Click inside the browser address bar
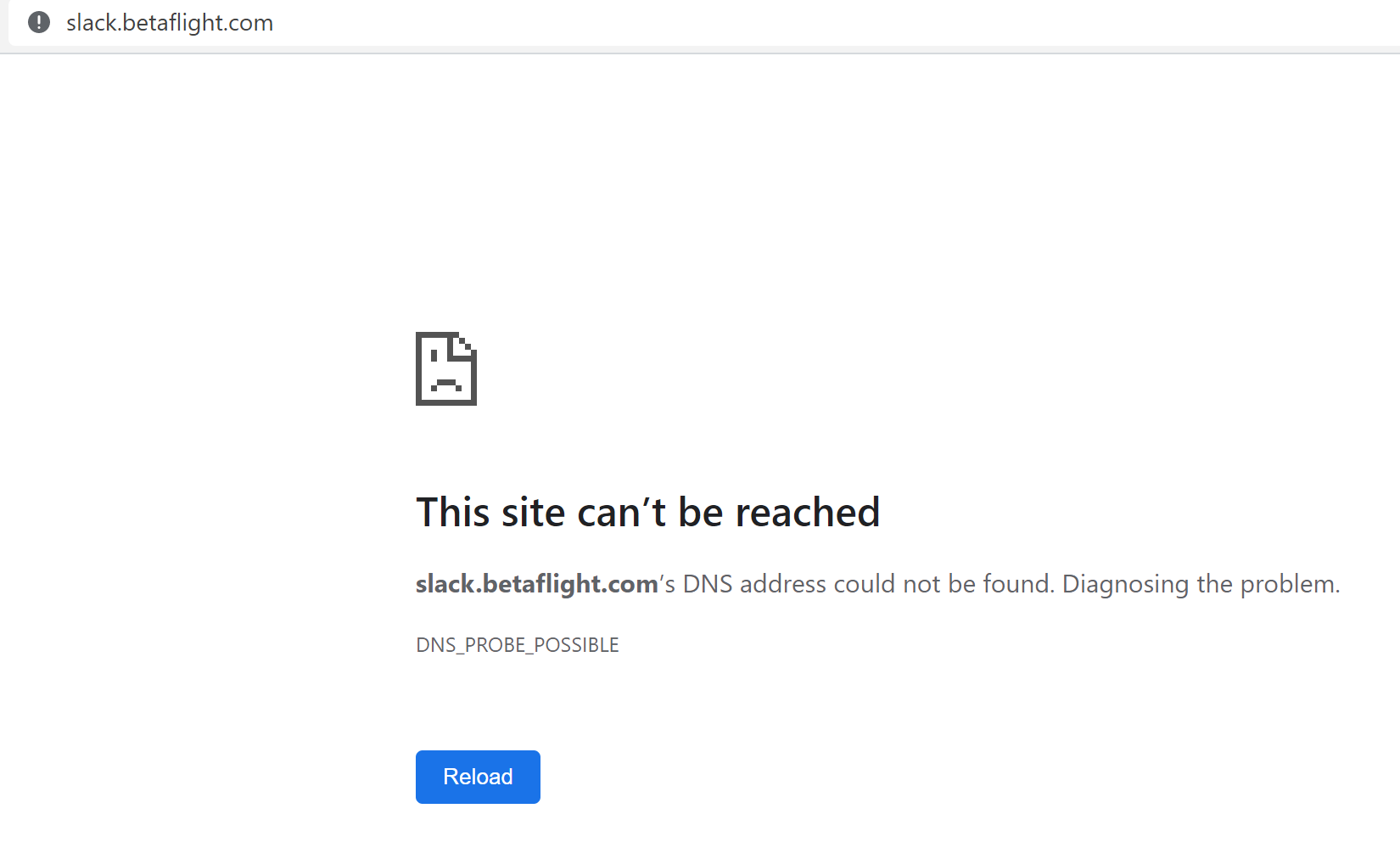Screen dimensions: 1400x859 509,22
